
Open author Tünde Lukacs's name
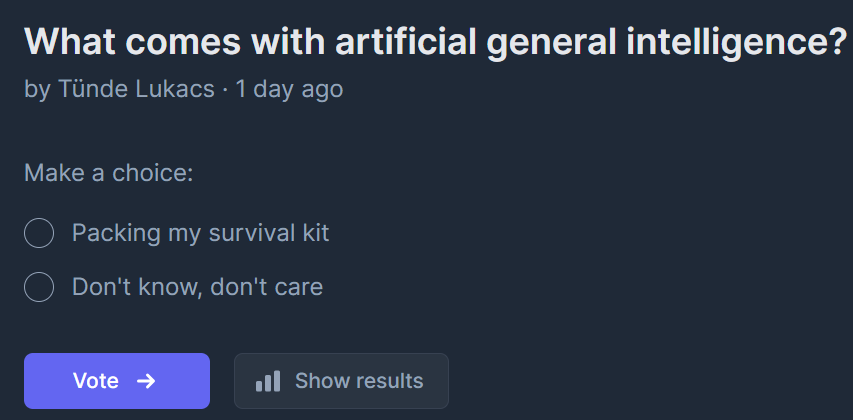135,89
